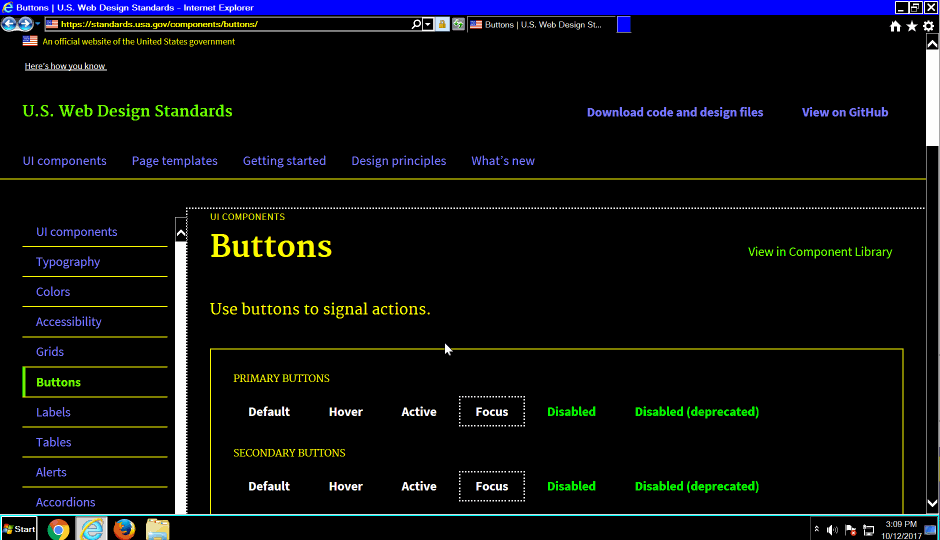This screenshot has width=940, height=540.
Task: Click the refresh icon in address bar
Action: (x=458, y=25)
